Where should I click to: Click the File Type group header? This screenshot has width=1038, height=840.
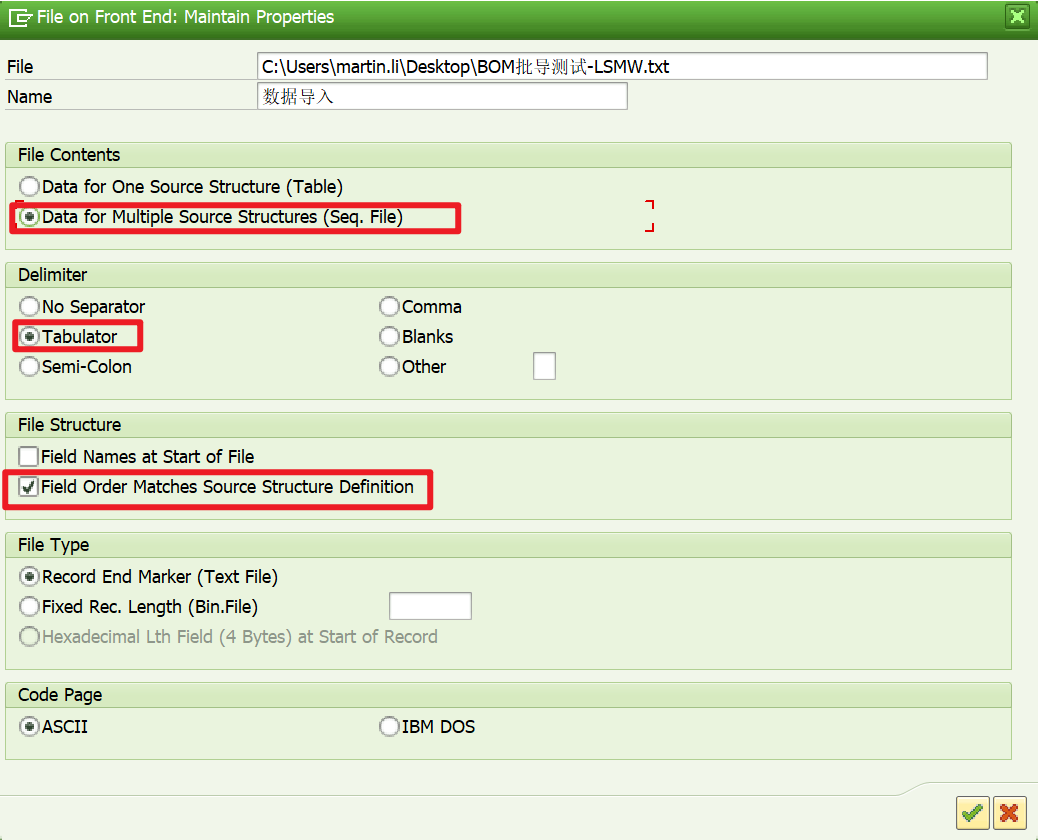tap(508, 545)
